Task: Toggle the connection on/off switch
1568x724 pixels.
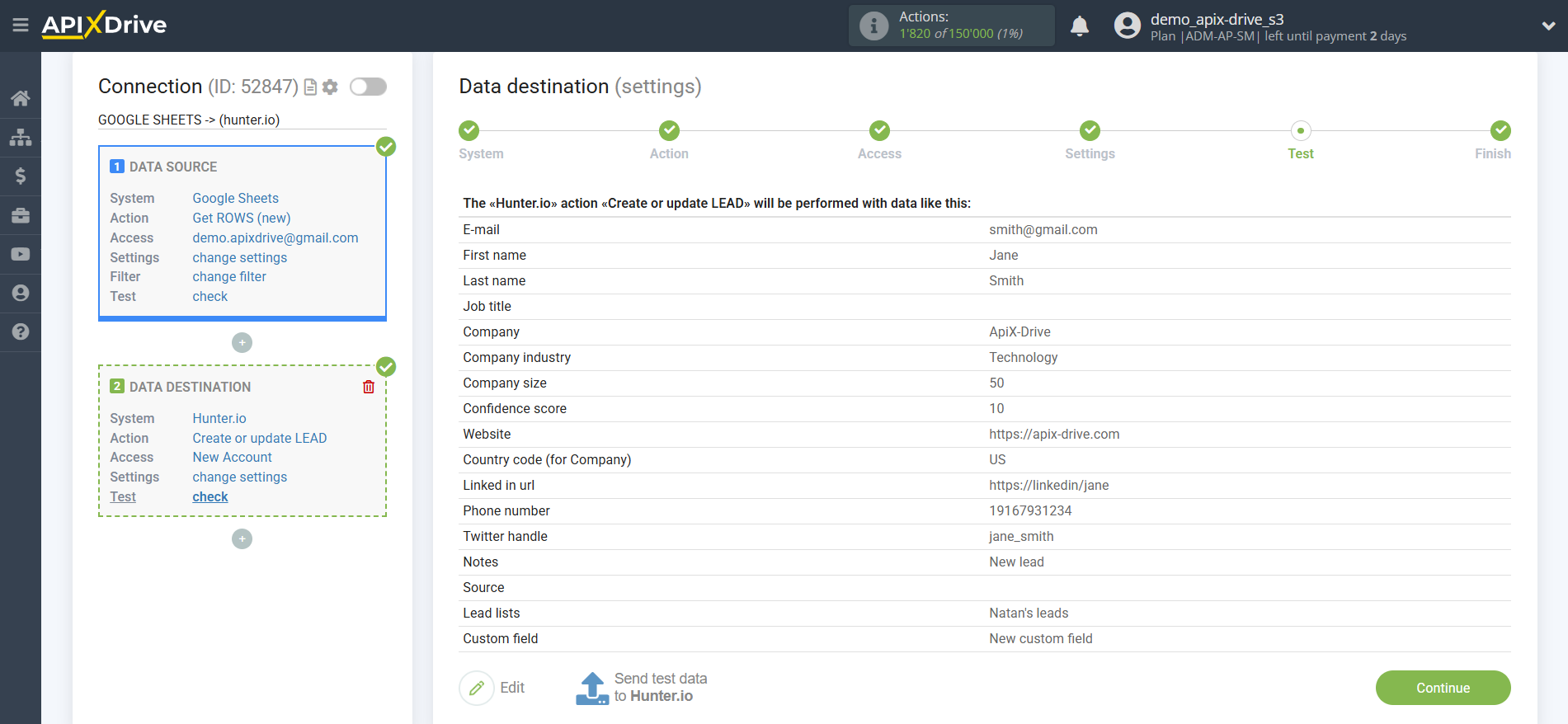Action: 368,87
